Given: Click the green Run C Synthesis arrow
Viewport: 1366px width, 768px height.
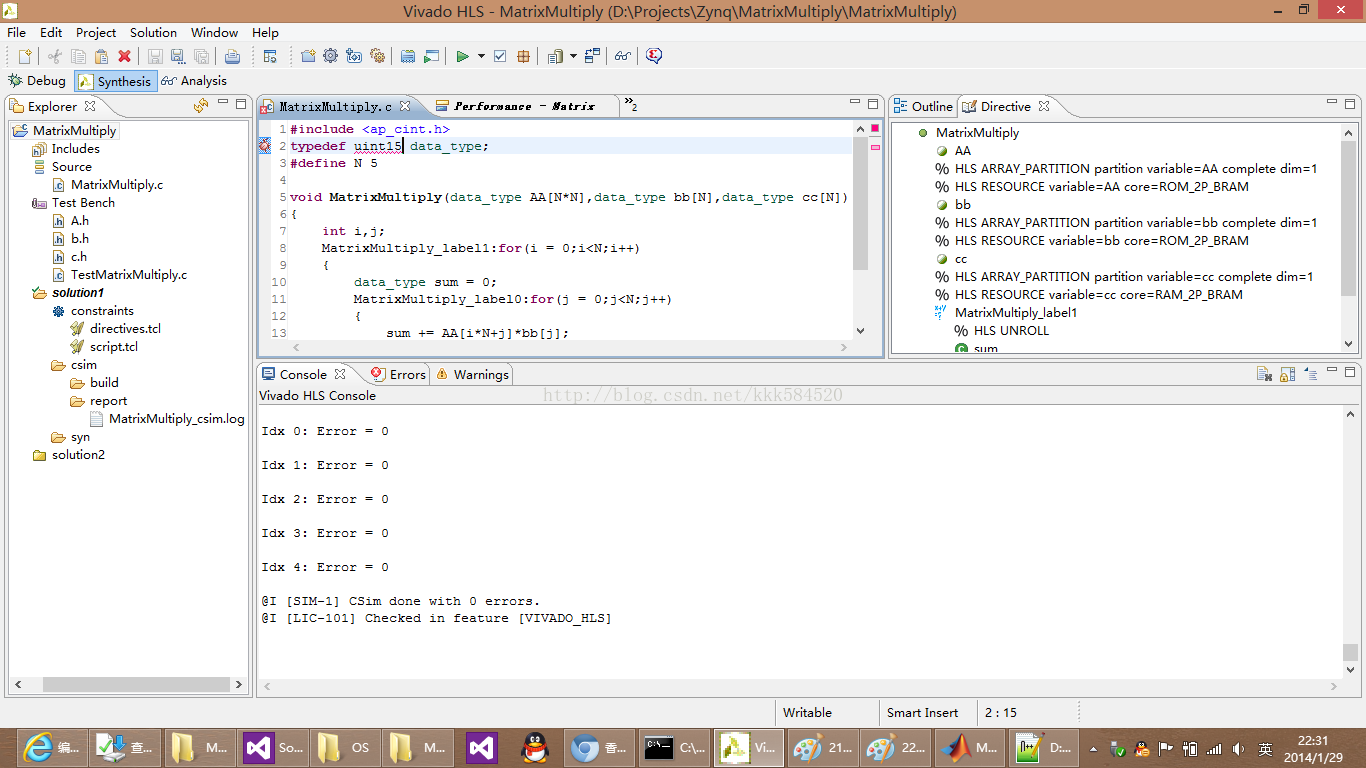Looking at the screenshot, I should pyautogui.click(x=462, y=56).
